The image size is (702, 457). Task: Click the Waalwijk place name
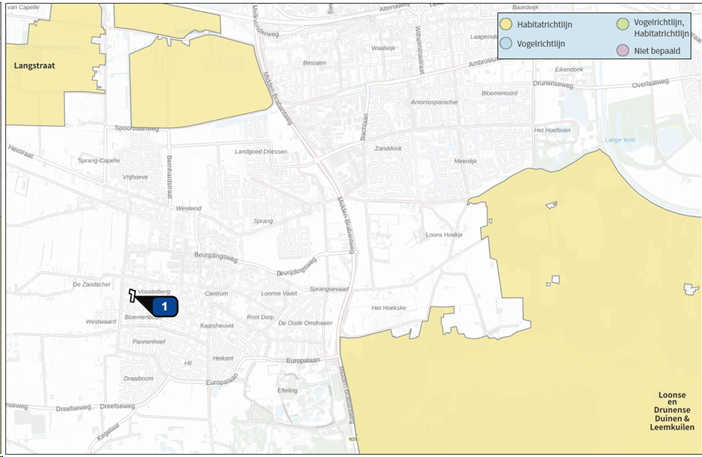(x=383, y=48)
